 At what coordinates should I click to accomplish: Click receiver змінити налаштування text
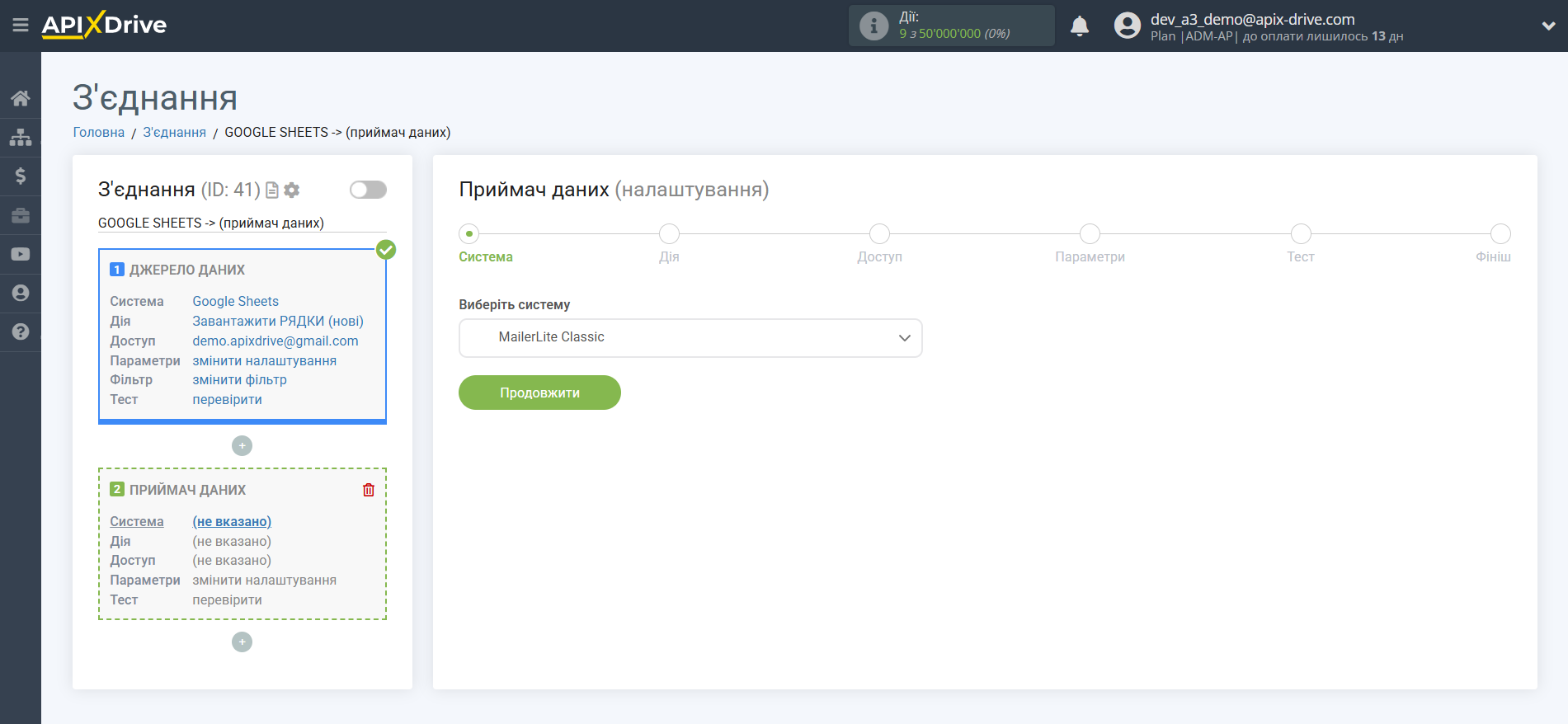point(264,580)
